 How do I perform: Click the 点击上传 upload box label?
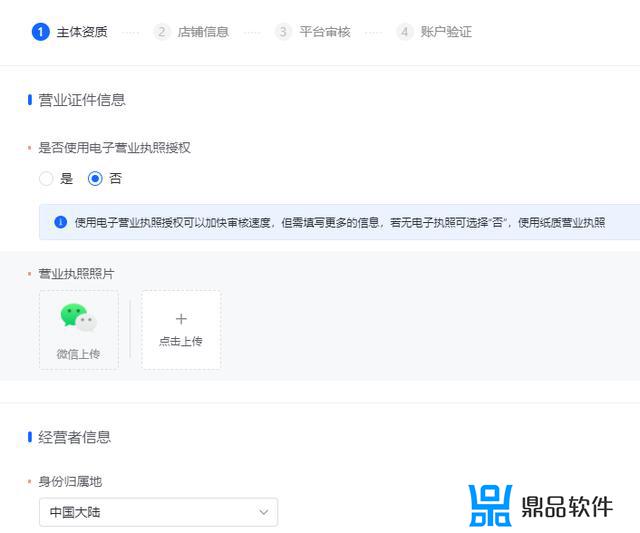181,341
